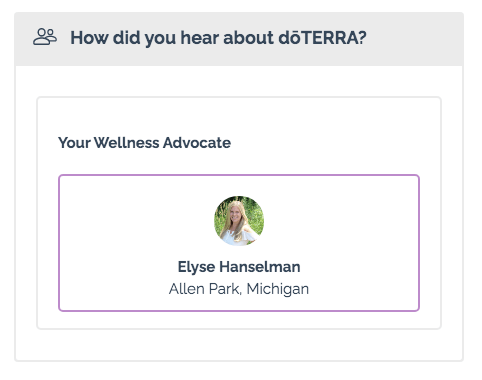Click the first name 'Elyse' on the card

pyautogui.click(x=196, y=267)
